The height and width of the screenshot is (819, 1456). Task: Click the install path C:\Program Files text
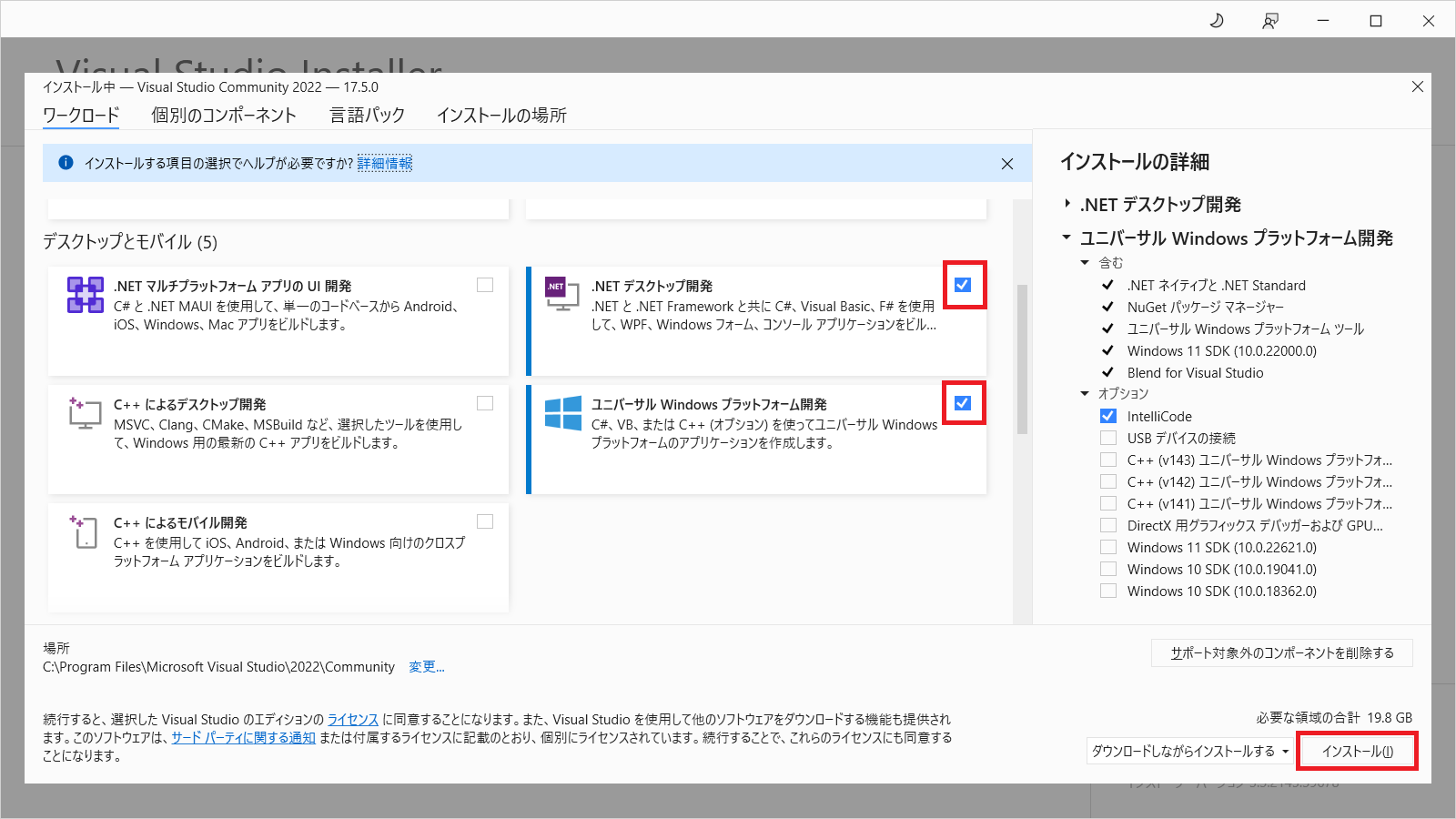(x=218, y=667)
